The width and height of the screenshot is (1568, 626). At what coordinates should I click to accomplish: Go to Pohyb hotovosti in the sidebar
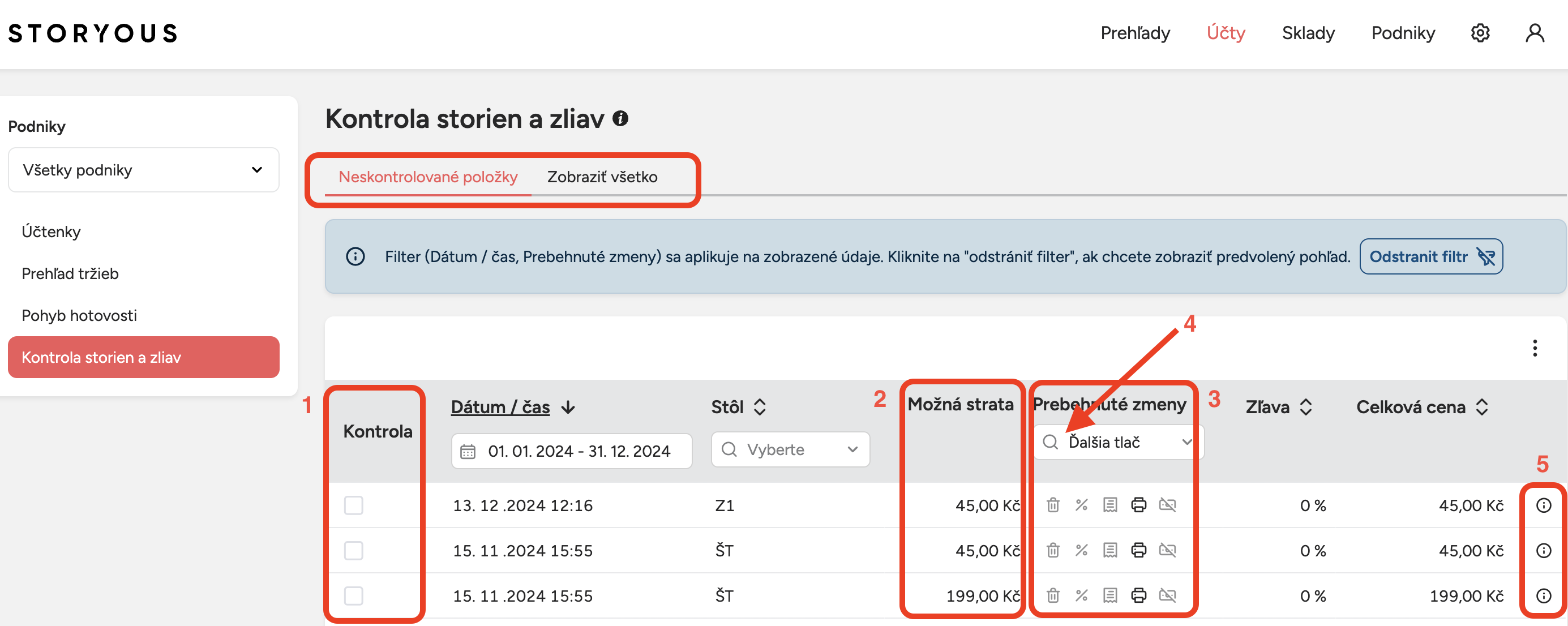coord(79,315)
